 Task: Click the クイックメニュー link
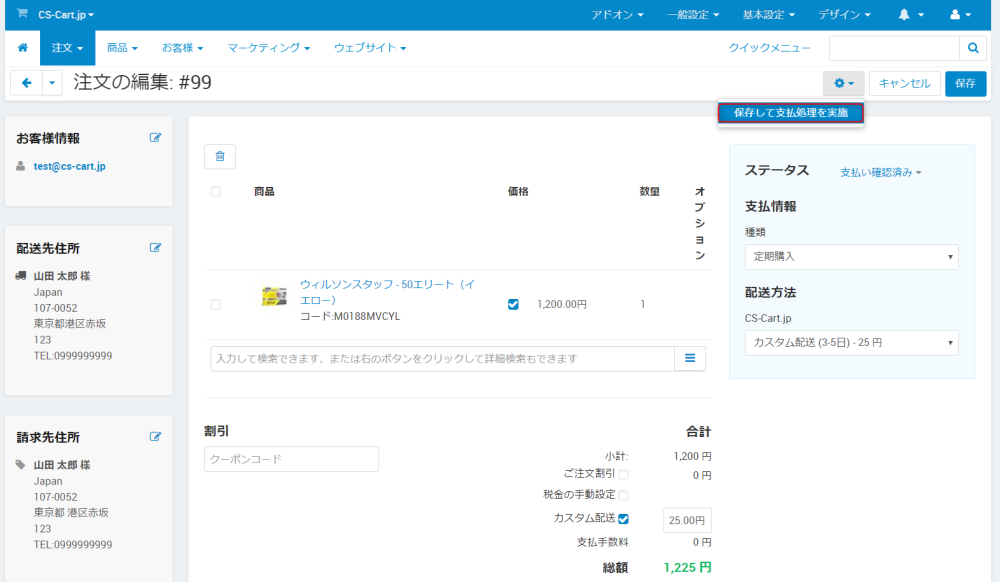(x=770, y=48)
